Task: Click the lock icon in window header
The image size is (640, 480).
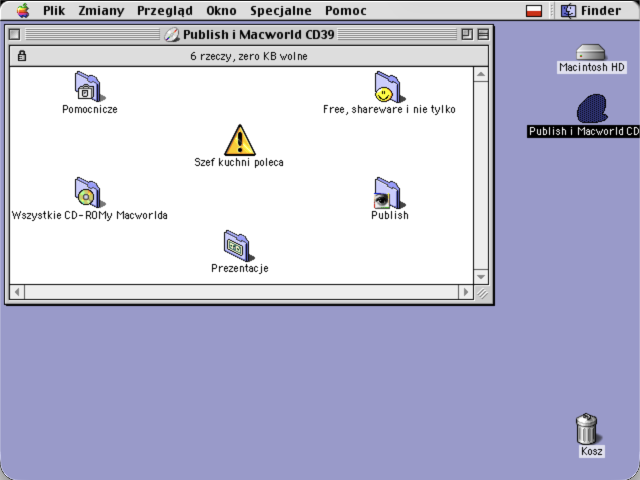Action: point(22,56)
